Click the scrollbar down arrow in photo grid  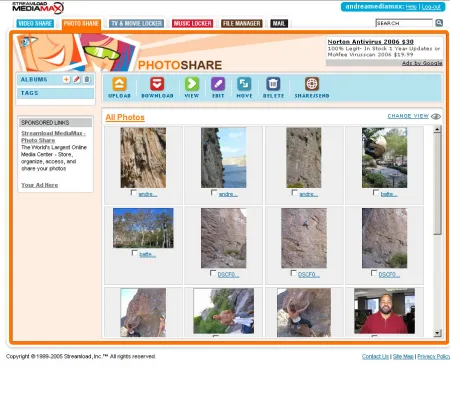click(437, 333)
